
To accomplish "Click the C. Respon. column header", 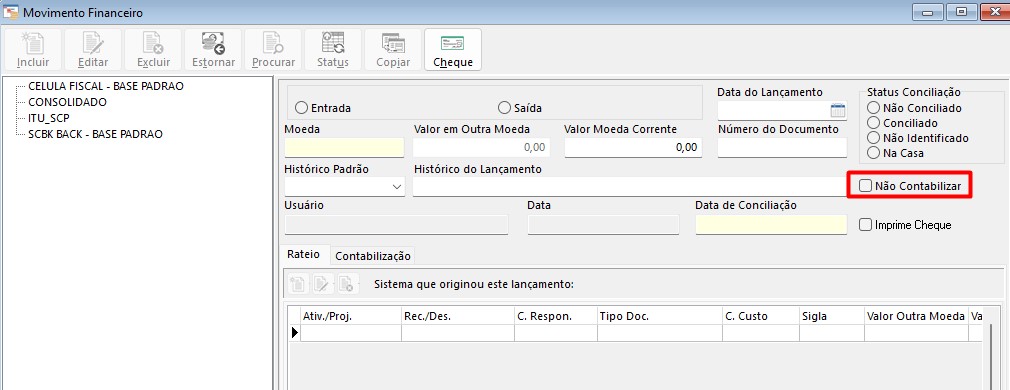I will 556,316.
